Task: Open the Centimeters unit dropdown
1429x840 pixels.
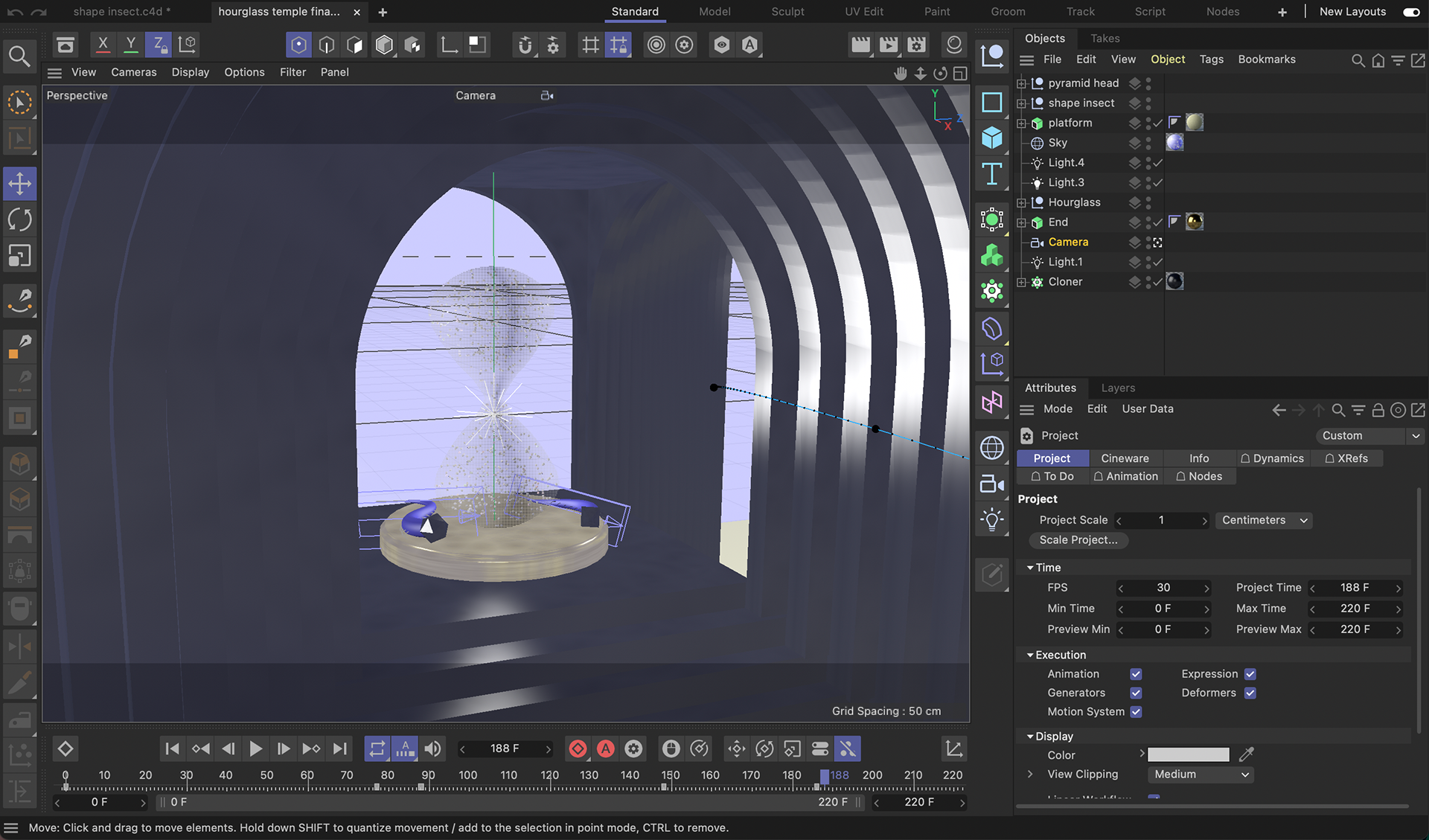Action: tap(1263, 520)
